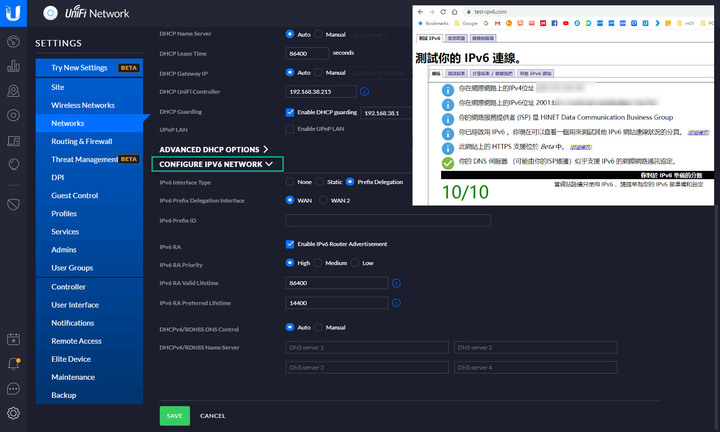Viewport: 720px width, 432px height.
Task: Open Guest Control settings
Action: pyautogui.click(x=90, y=196)
